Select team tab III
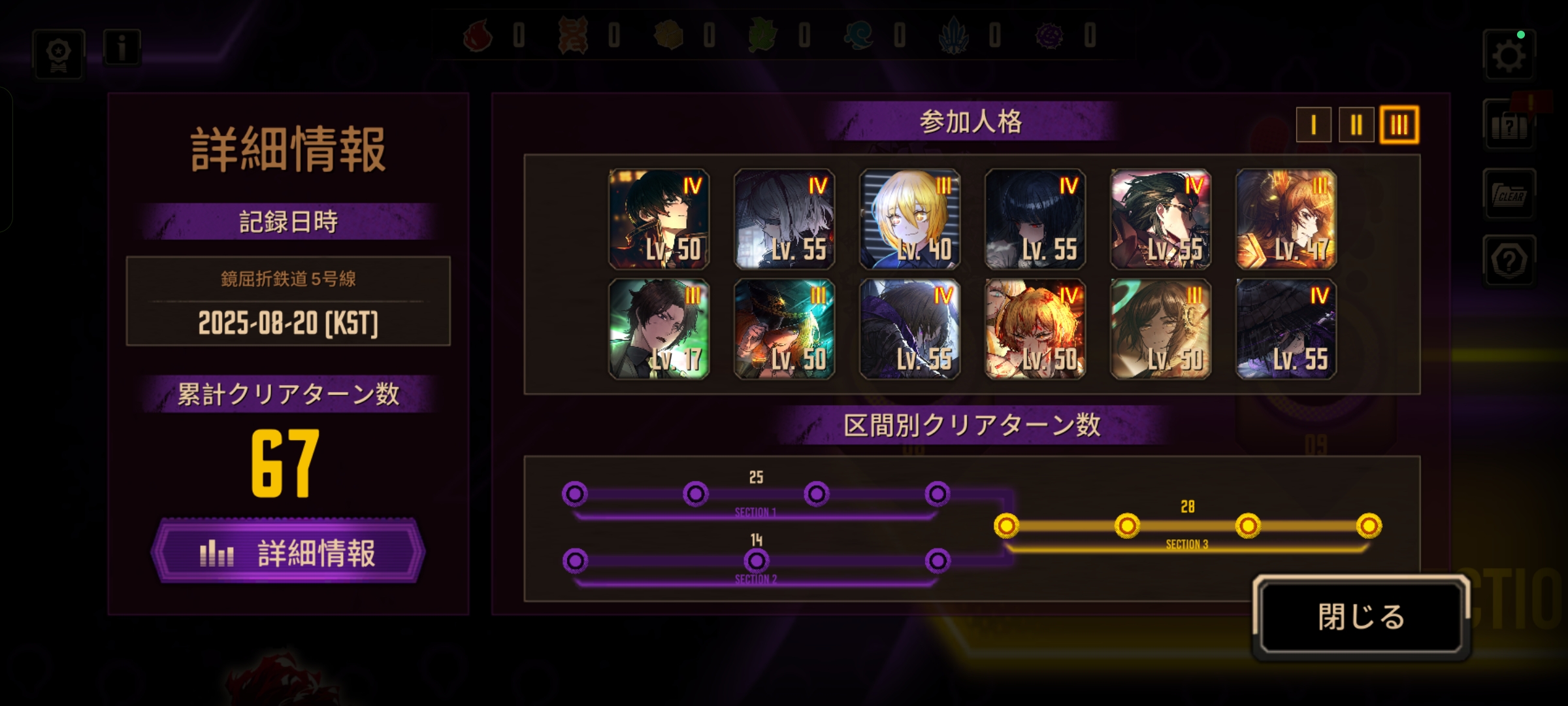The image size is (1568, 706). (x=1399, y=125)
